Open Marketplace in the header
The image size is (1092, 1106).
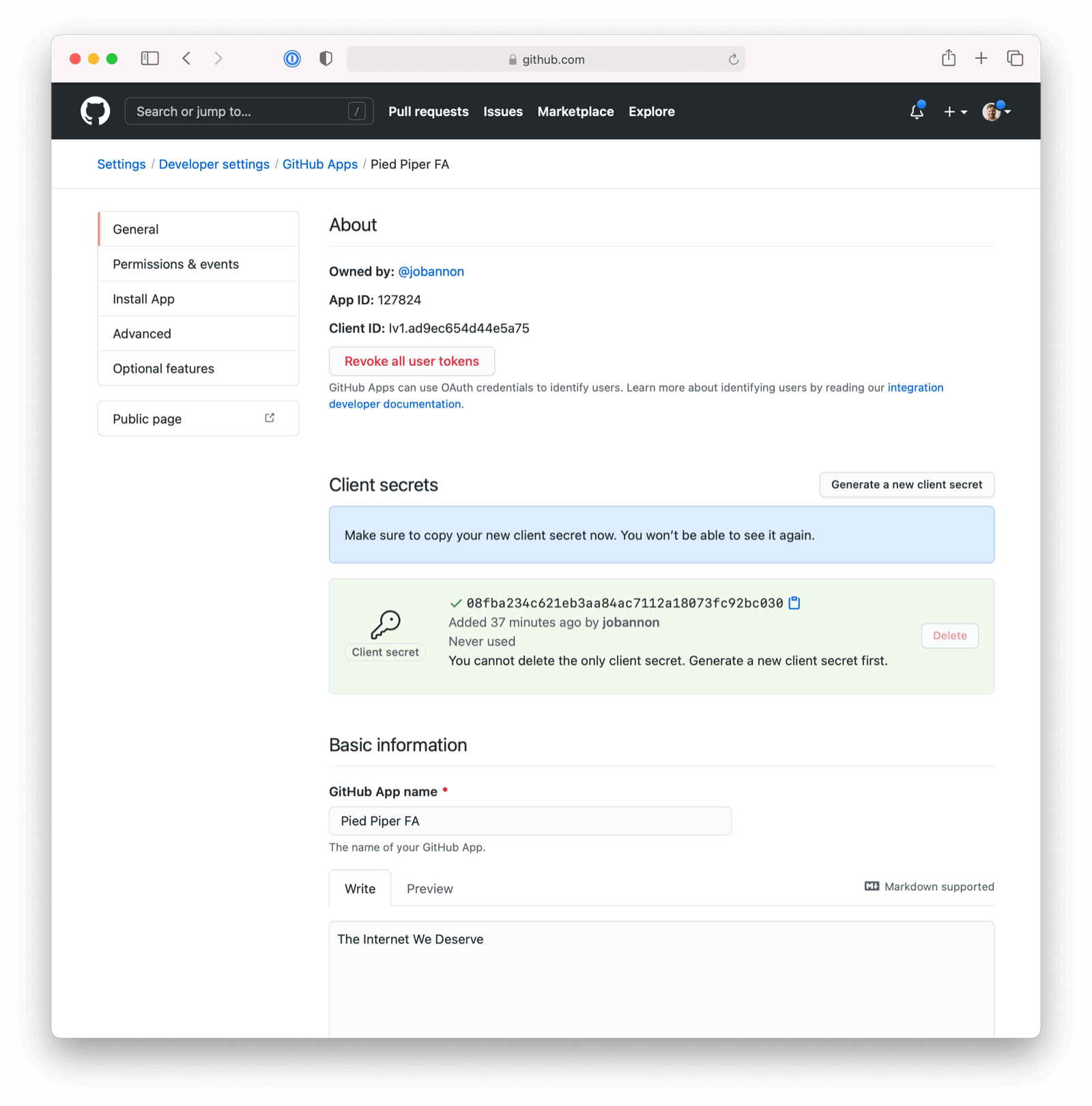[x=575, y=111]
